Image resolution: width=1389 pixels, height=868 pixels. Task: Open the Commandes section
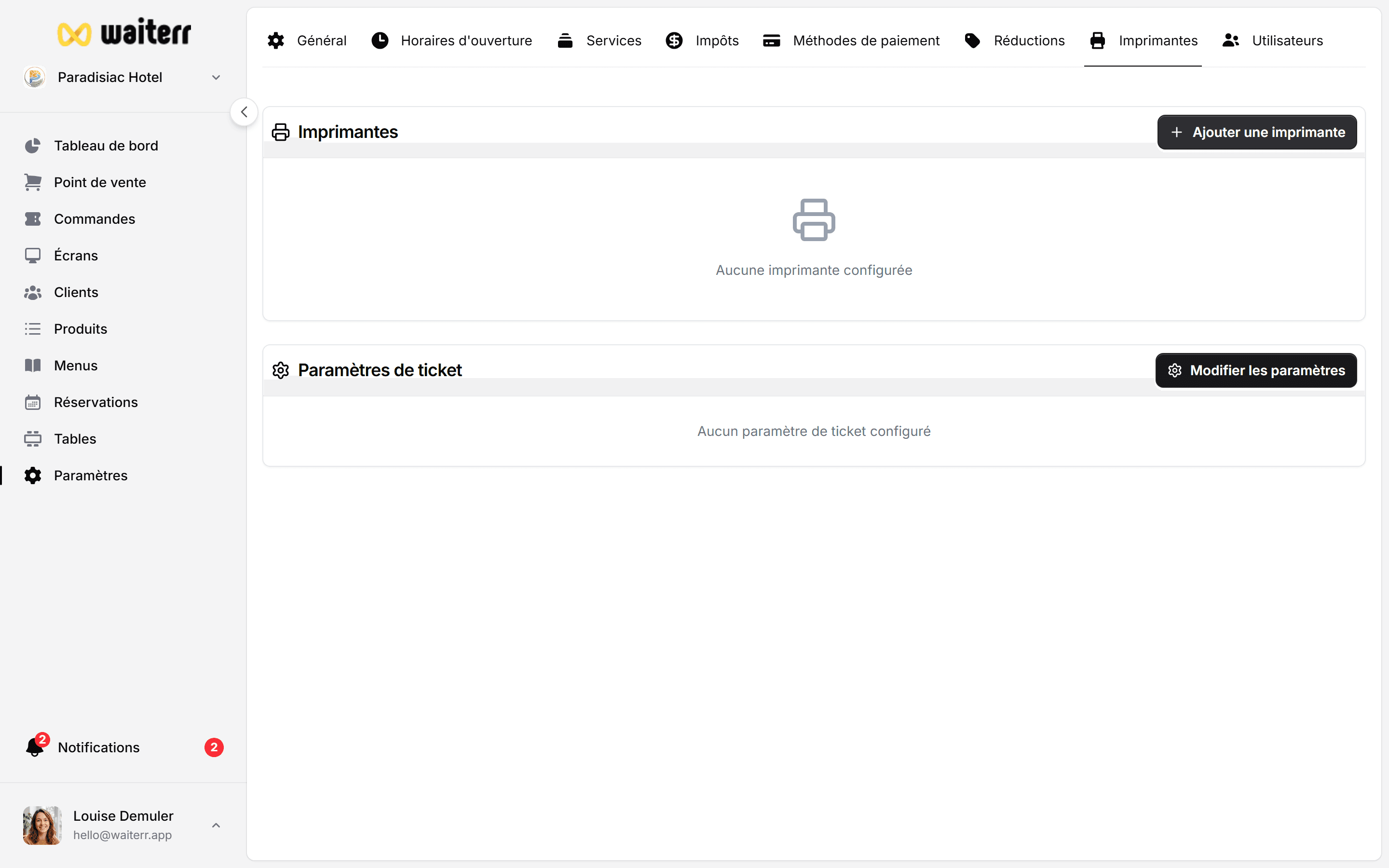(95, 219)
